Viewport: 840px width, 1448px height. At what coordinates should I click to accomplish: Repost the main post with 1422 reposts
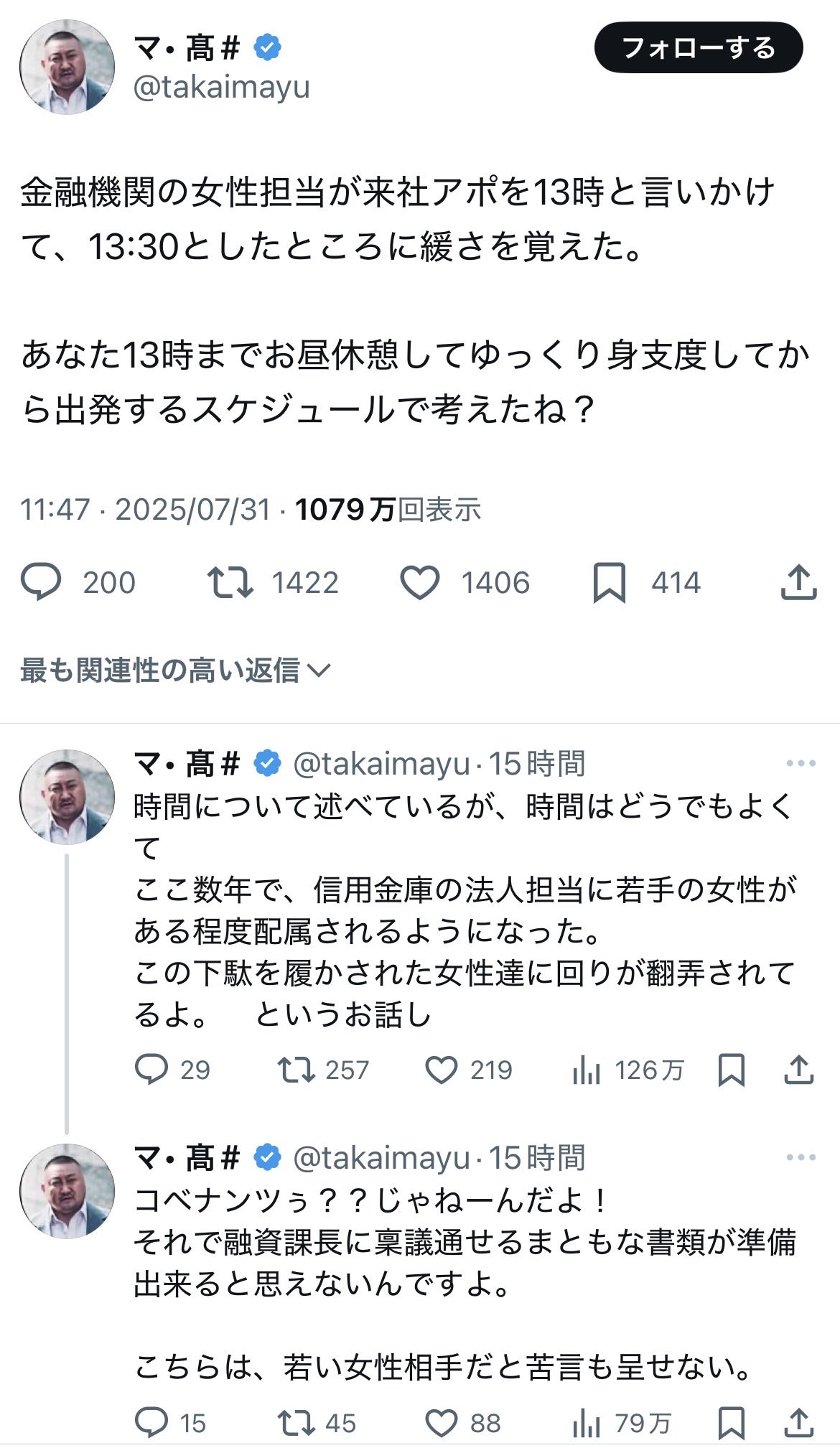click(230, 582)
